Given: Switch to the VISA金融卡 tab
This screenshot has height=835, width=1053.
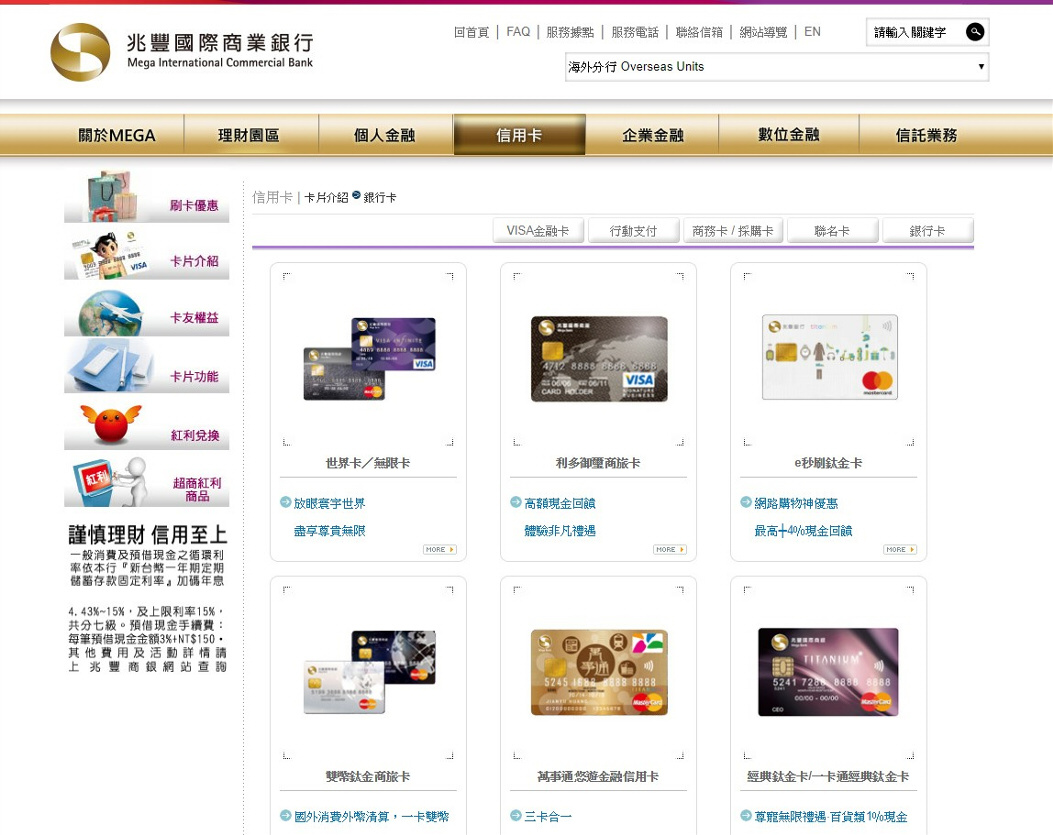Looking at the screenshot, I should click(538, 230).
